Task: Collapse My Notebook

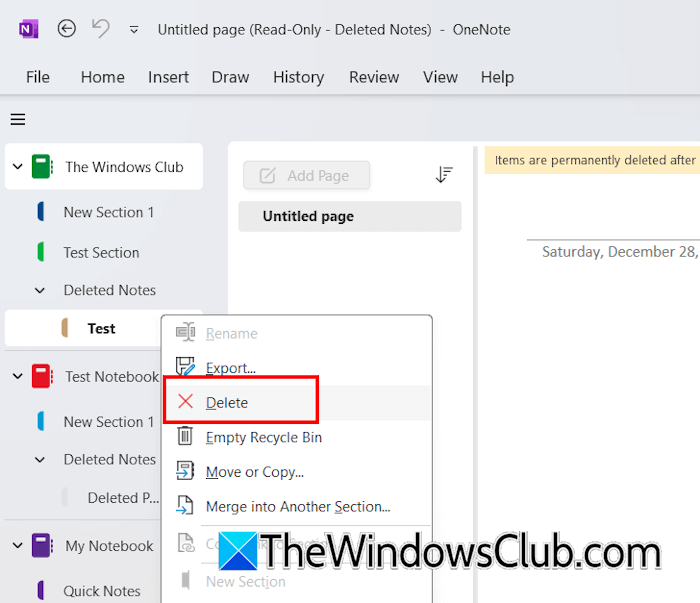Action: point(17,545)
